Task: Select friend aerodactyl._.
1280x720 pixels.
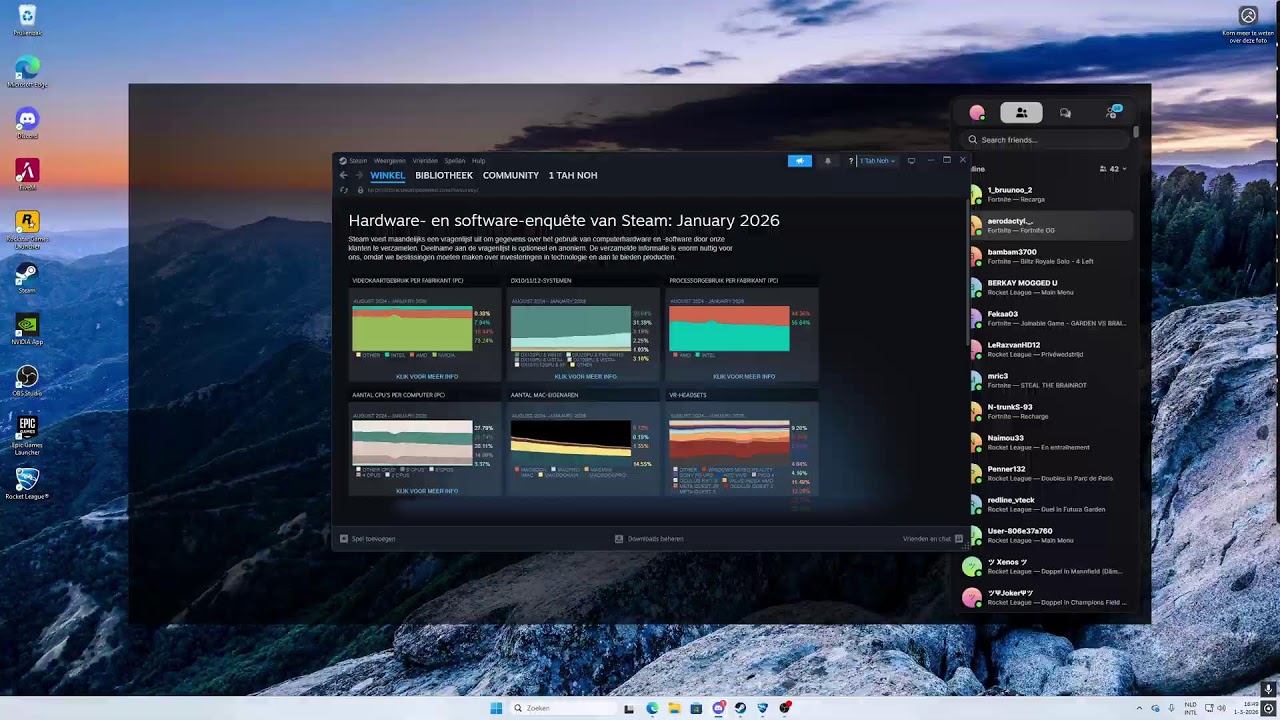Action: 1048,225
